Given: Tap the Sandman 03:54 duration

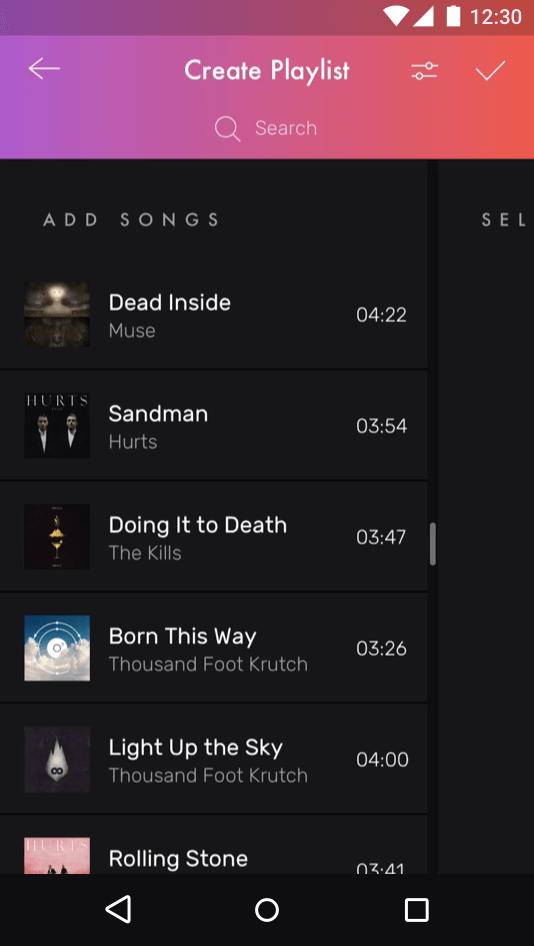Looking at the screenshot, I should 381,426.
